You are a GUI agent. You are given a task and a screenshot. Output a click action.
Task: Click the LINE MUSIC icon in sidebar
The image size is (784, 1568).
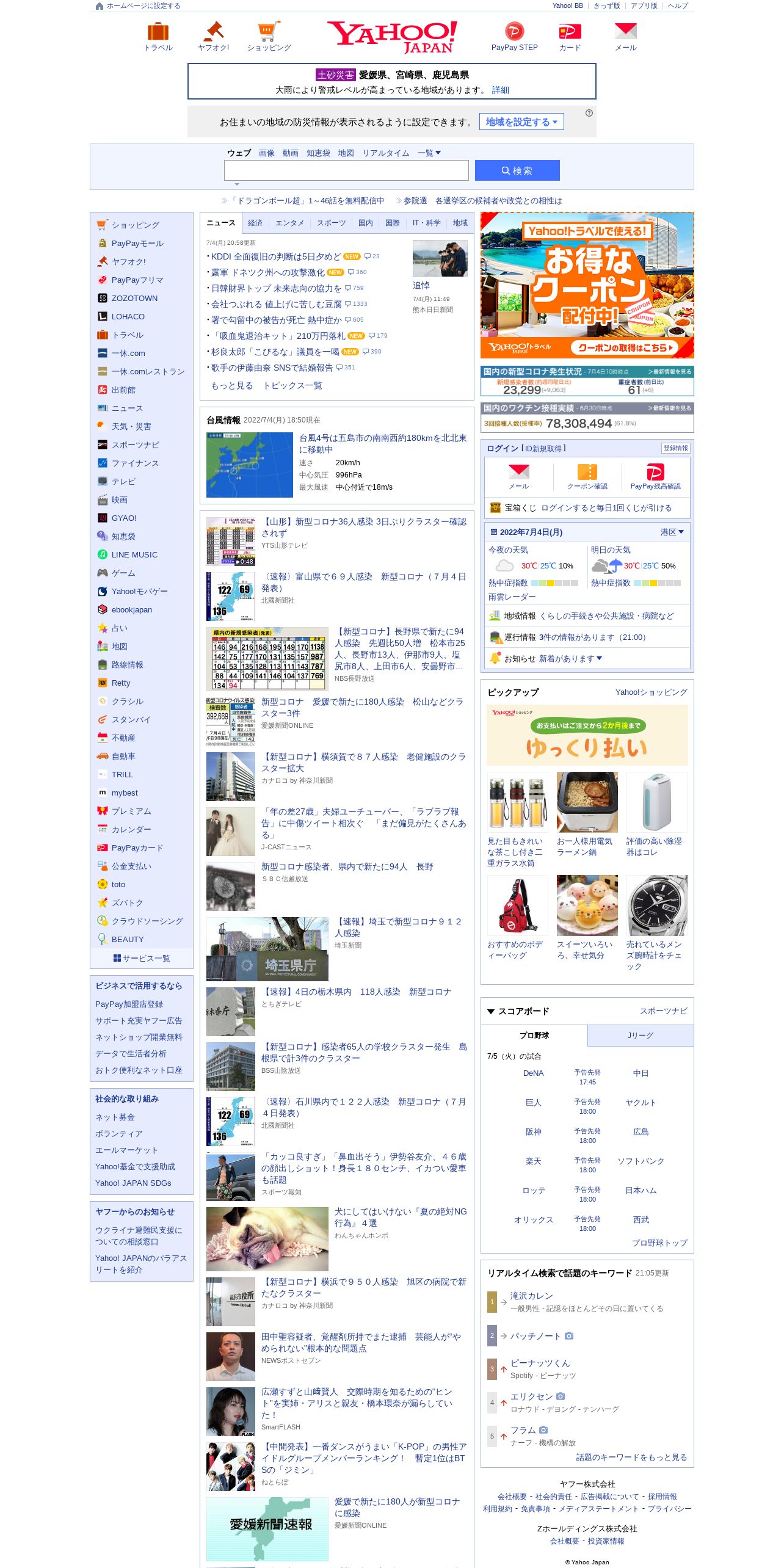(x=102, y=554)
